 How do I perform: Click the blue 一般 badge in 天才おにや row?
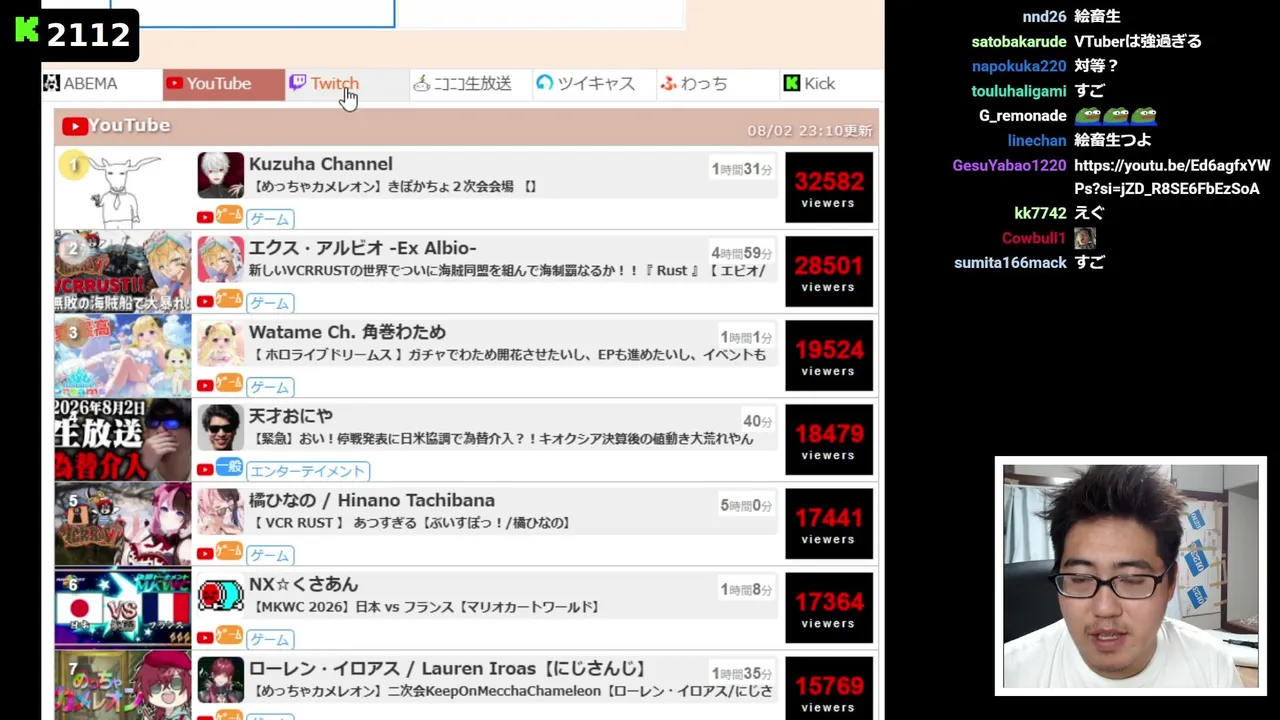[x=229, y=467]
